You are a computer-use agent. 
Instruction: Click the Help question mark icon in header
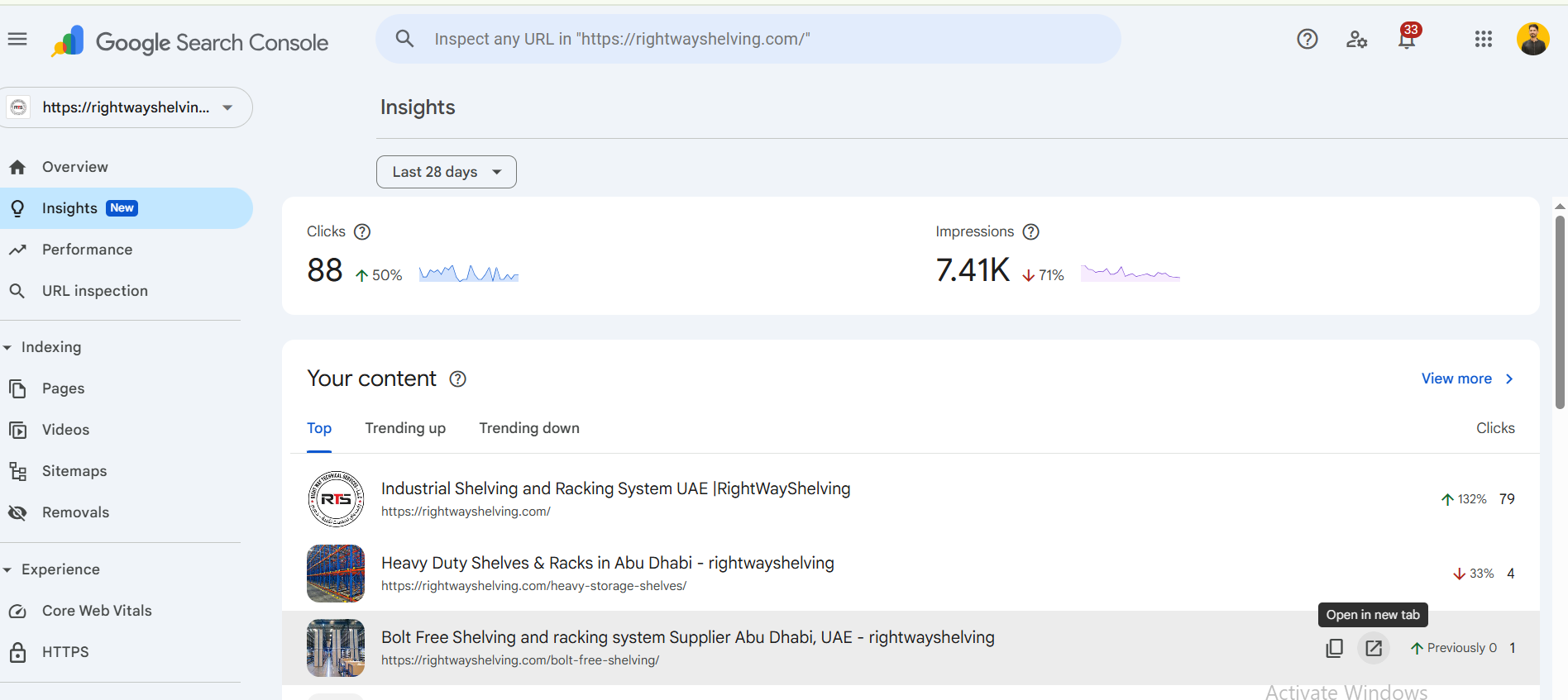click(x=1307, y=39)
